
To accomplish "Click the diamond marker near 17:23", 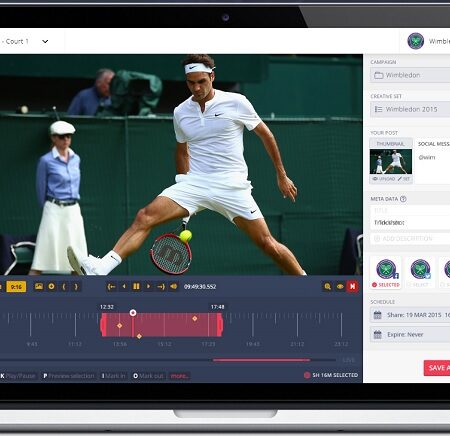I will click(195, 319).
